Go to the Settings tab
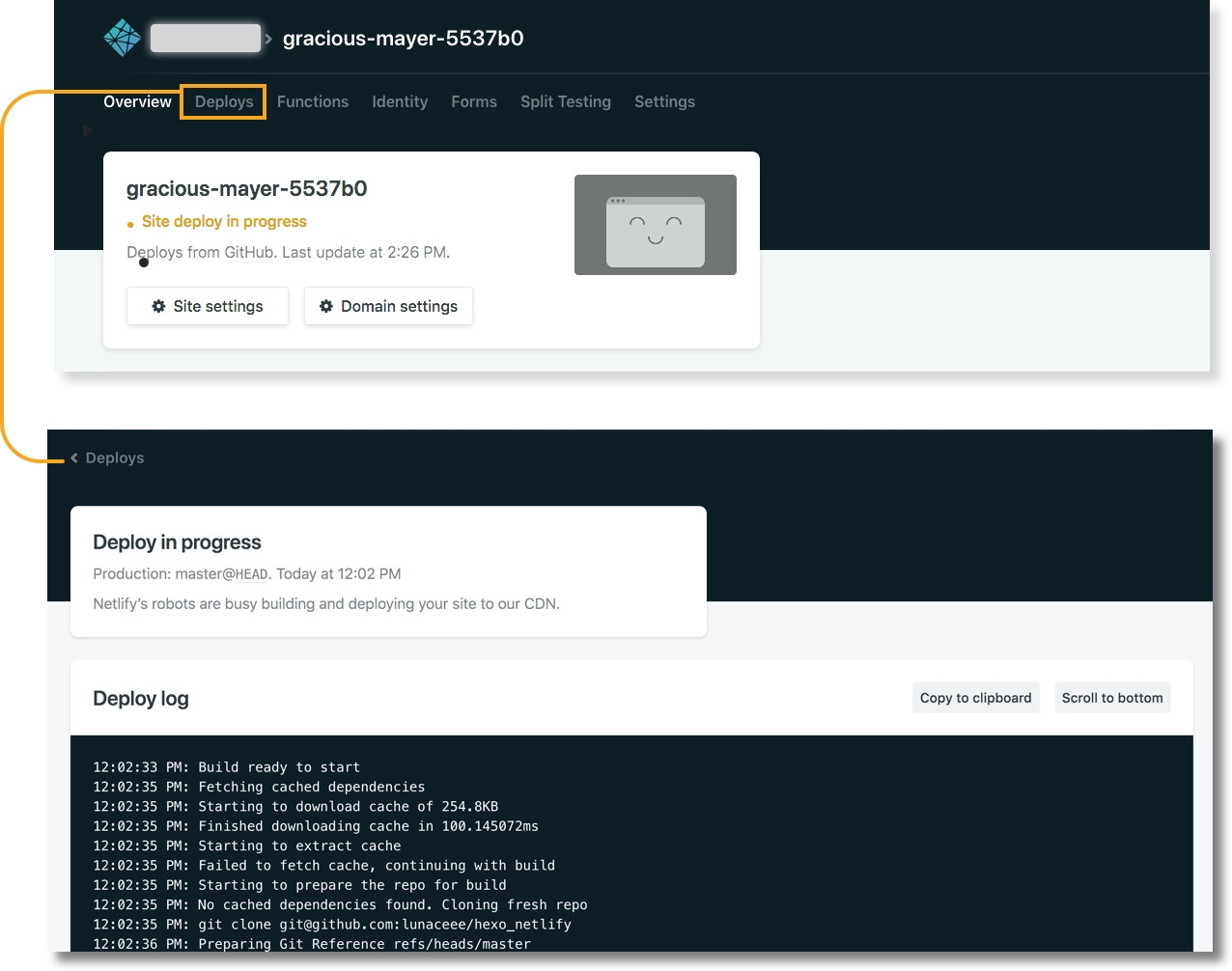 click(664, 101)
